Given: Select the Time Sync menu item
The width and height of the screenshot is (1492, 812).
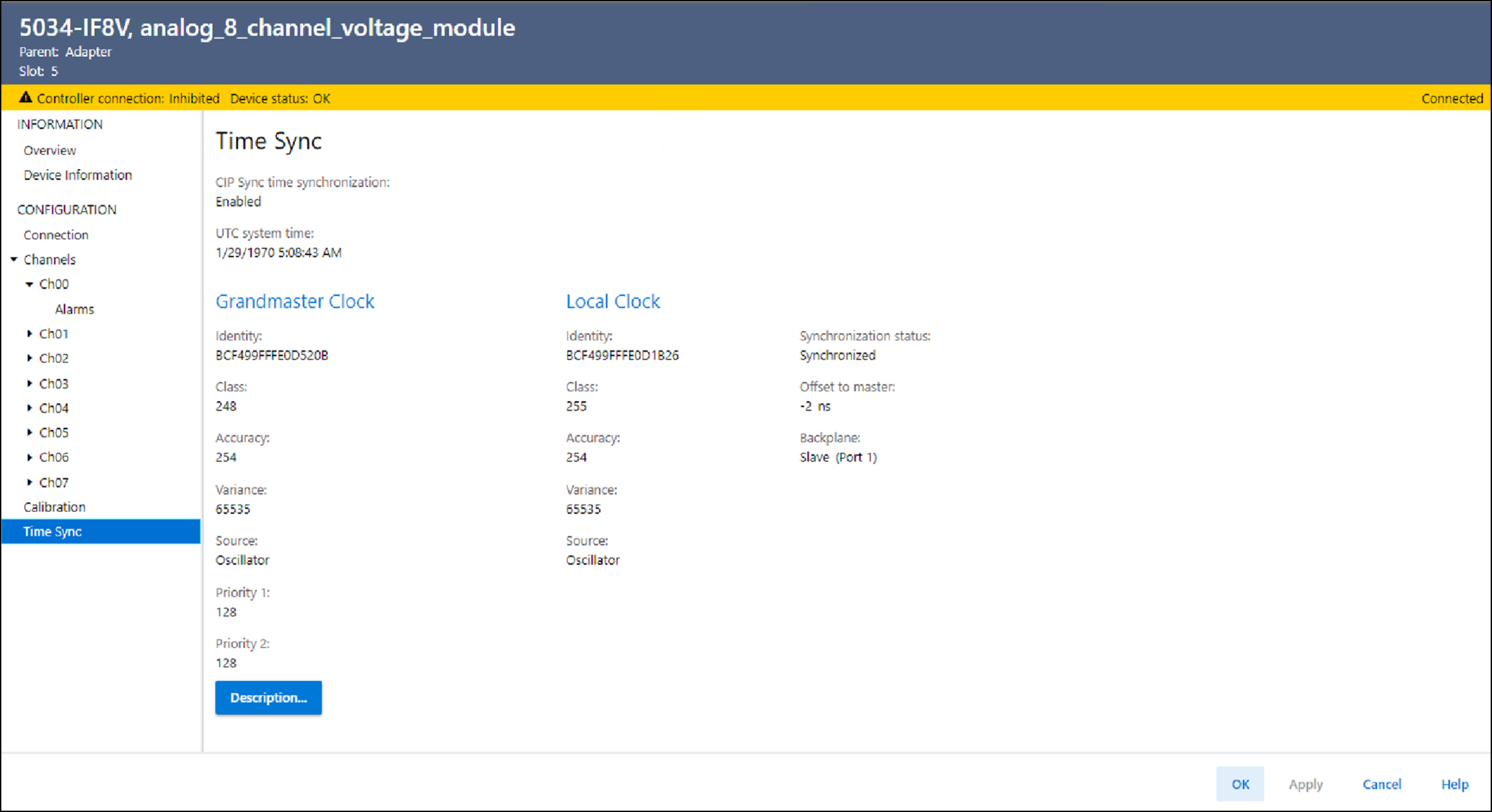Looking at the screenshot, I should click(52, 531).
